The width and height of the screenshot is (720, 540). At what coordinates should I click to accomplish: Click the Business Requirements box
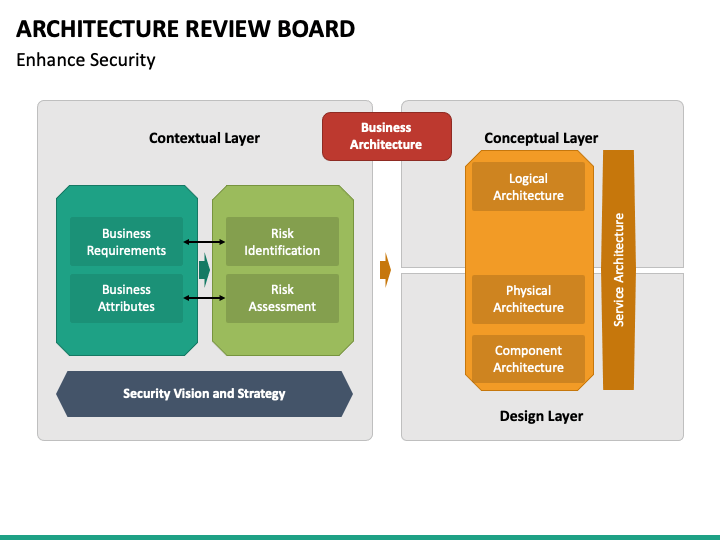pos(126,242)
